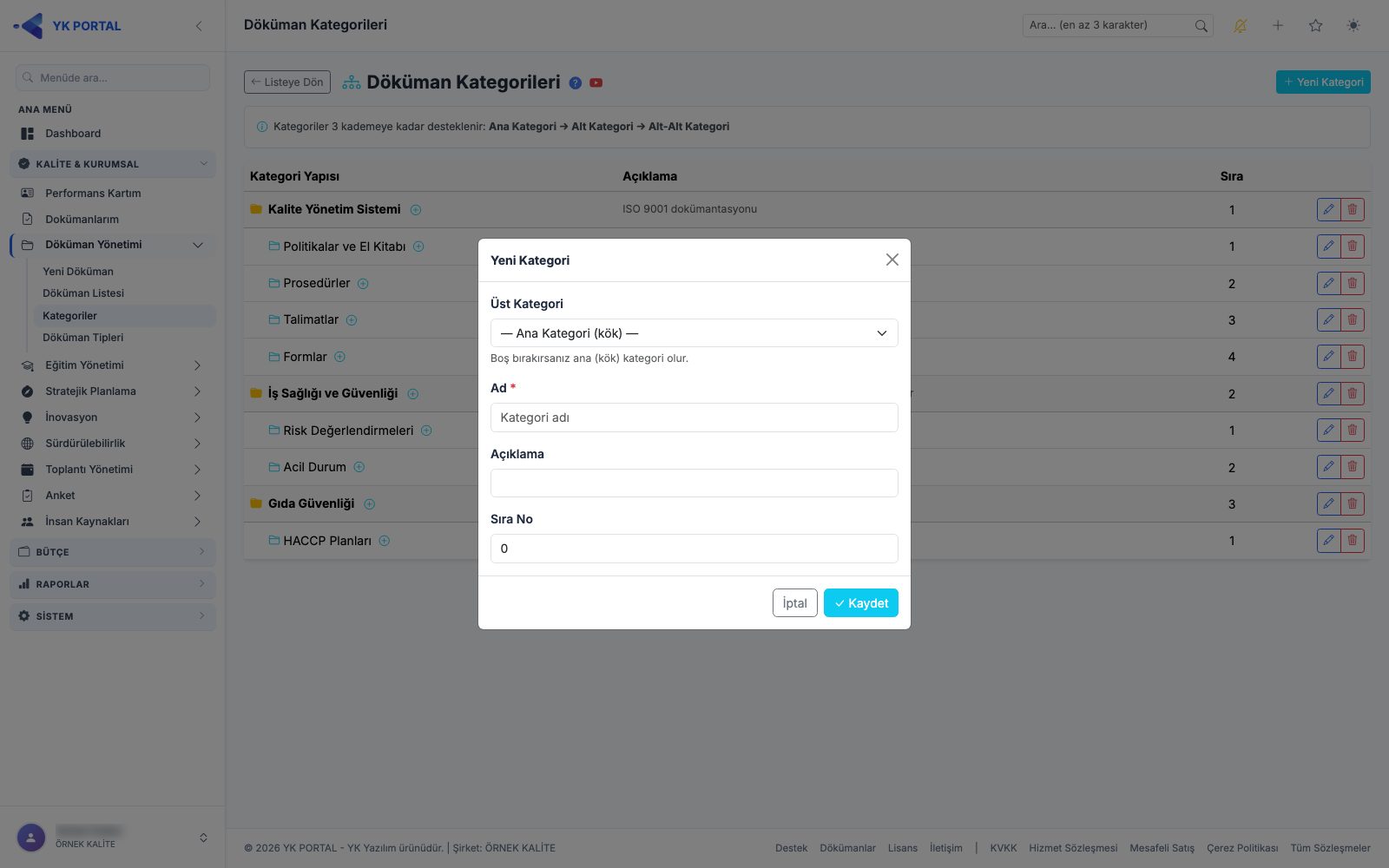
Task: Click the notification bell icon
Action: pos(1240,26)
